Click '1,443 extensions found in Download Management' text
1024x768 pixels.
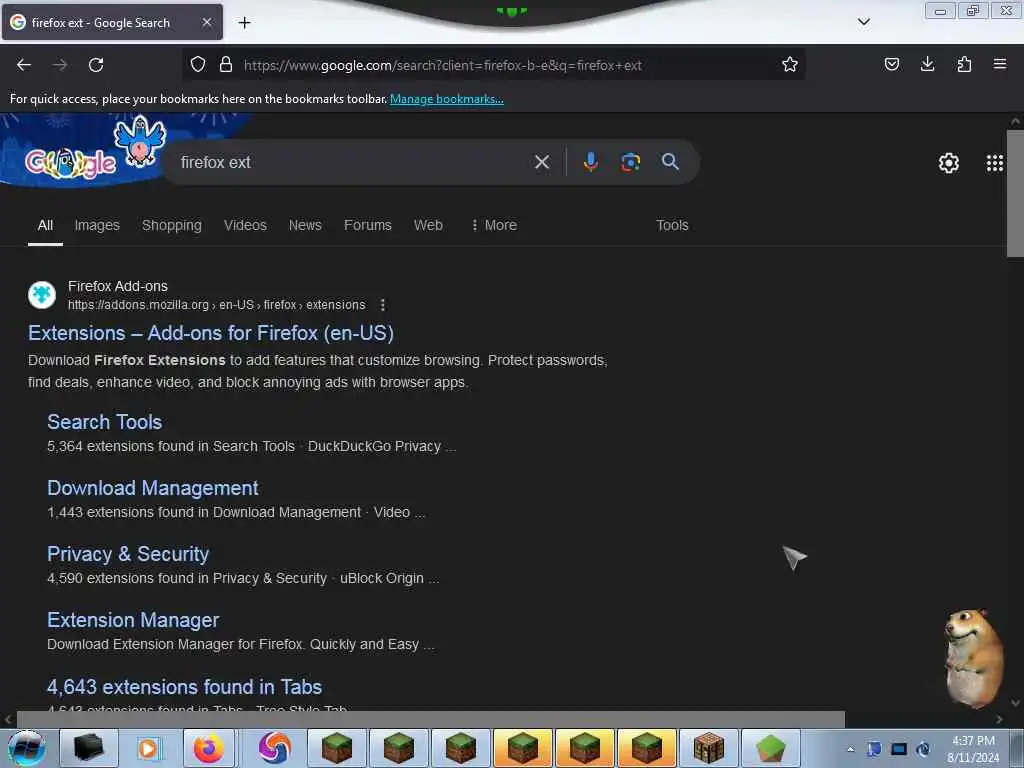coord(204,512)
